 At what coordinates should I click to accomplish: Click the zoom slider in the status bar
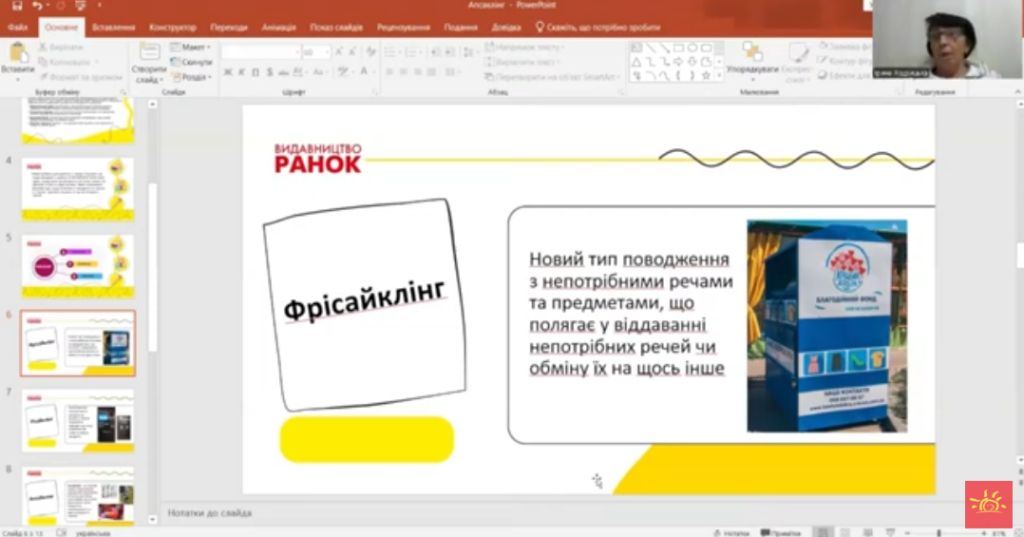(x=940, y=532)
